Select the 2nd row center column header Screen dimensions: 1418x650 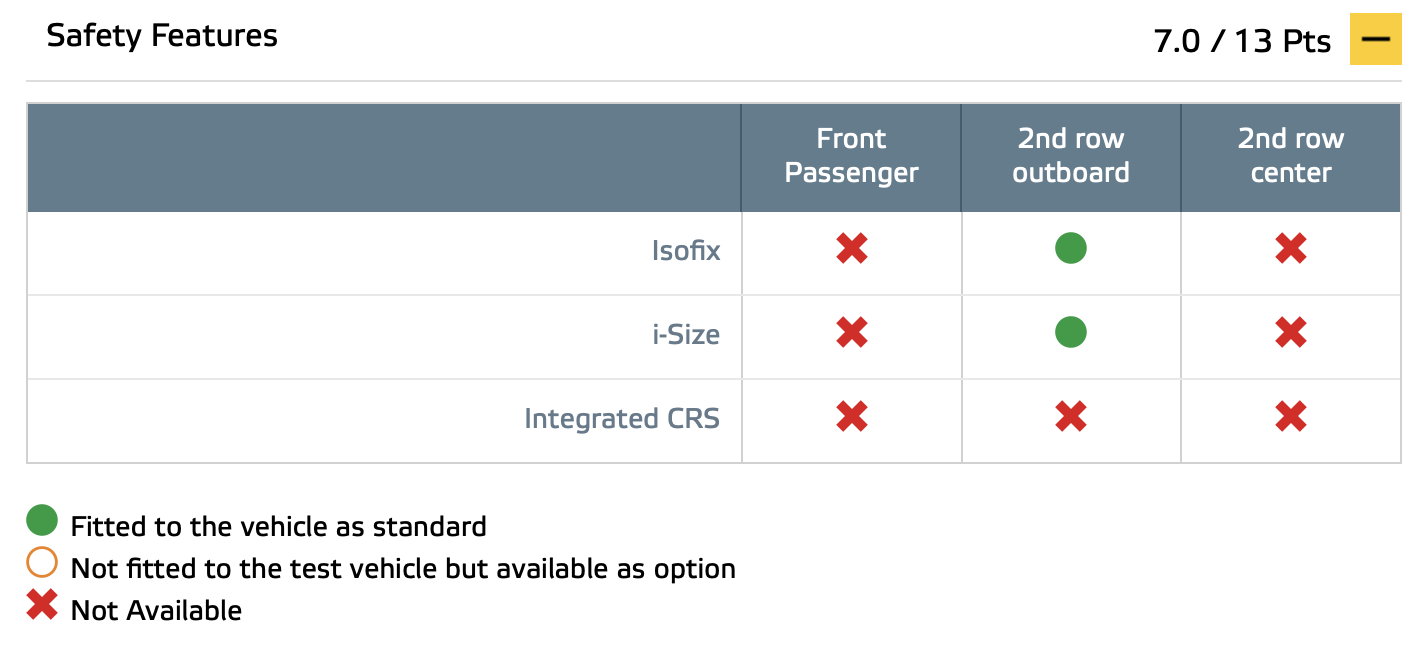1291,156
